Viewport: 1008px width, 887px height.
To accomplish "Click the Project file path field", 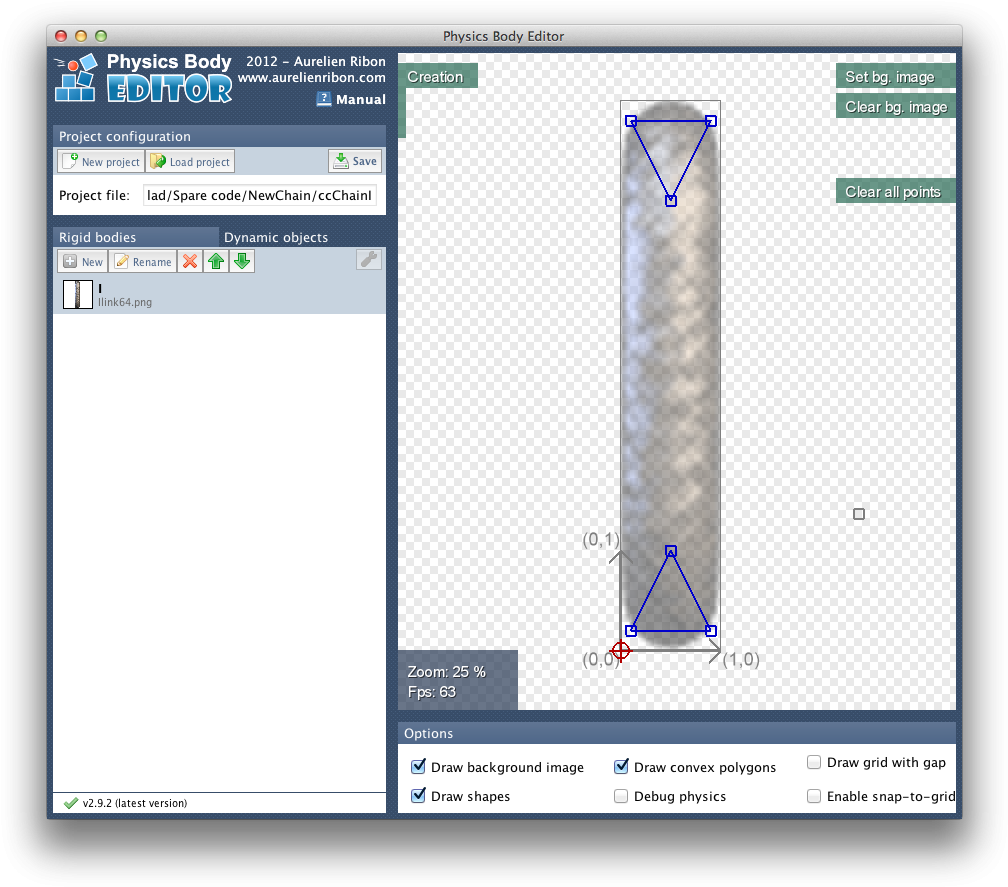I will [x=260, y=196].
